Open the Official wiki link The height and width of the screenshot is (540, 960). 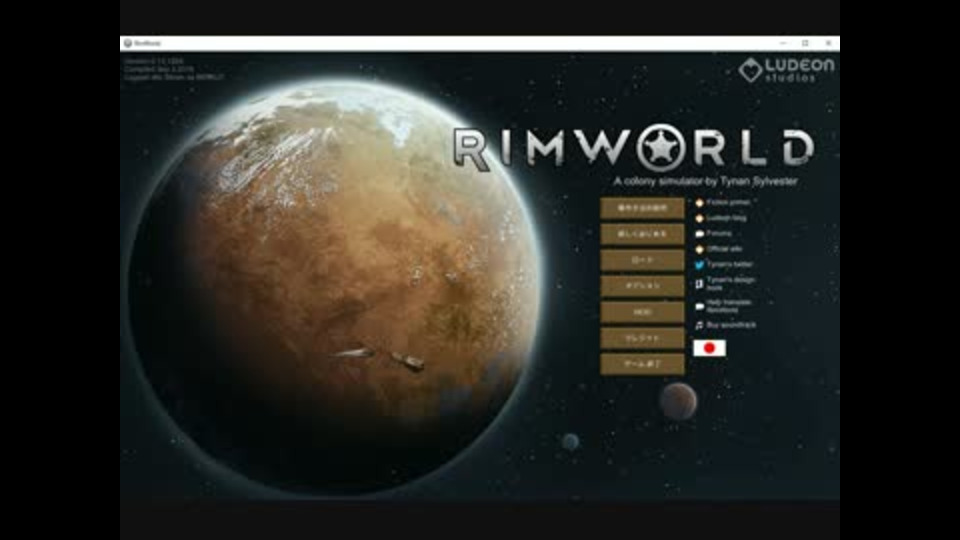point(724,249)
